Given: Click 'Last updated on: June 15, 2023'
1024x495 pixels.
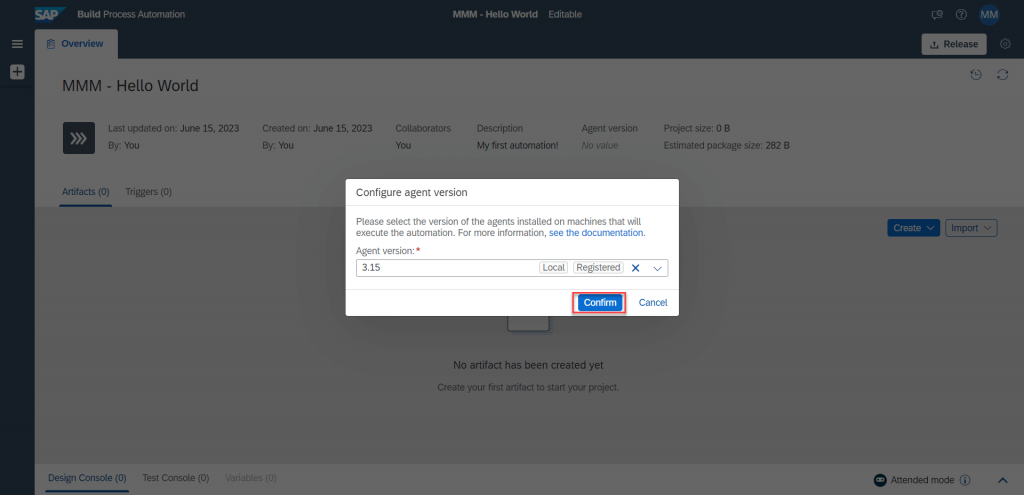Looking at the screenshot, I should pos(173,128).
